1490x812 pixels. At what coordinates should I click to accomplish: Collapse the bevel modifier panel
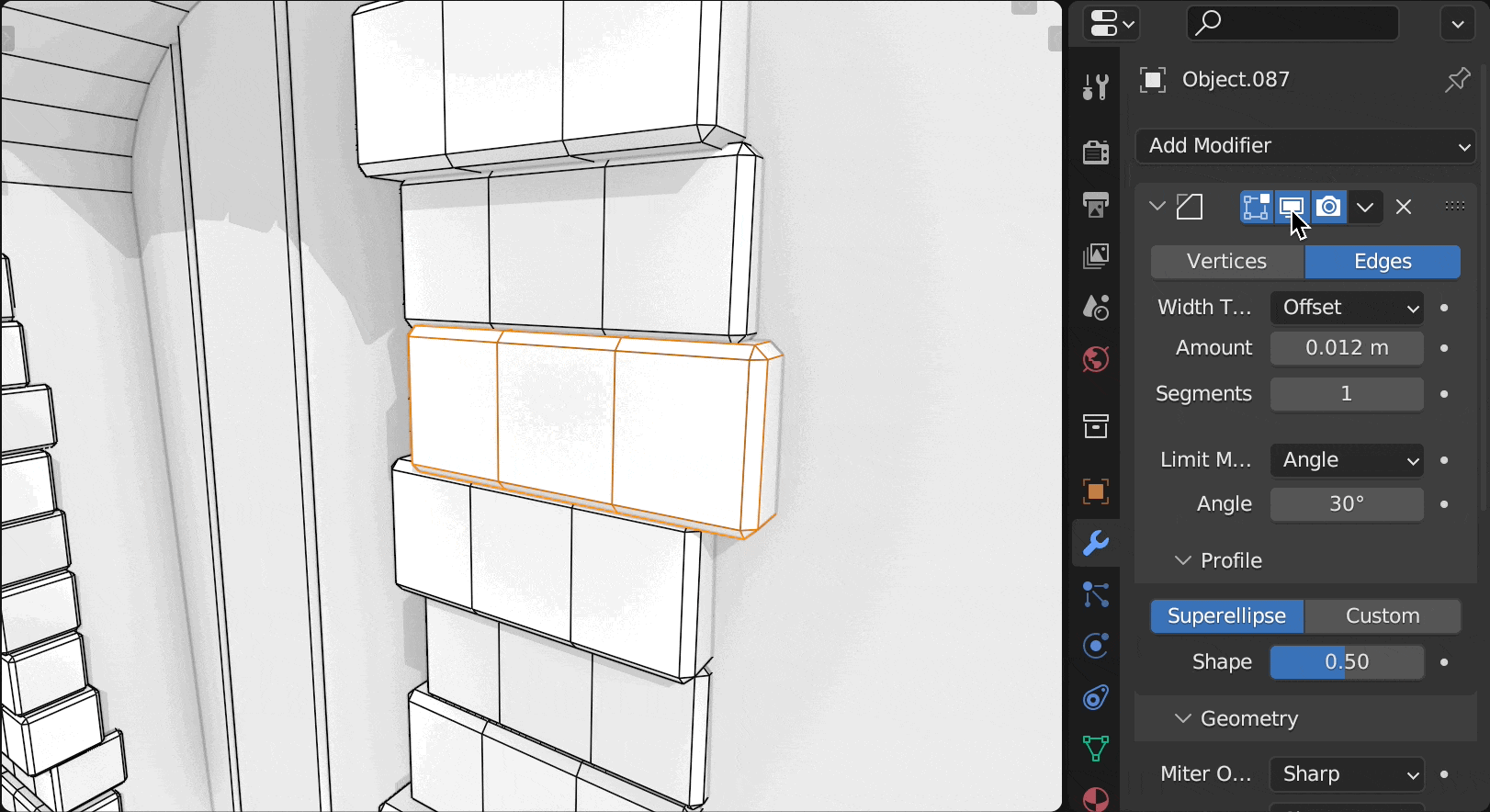coord(1157,207)
